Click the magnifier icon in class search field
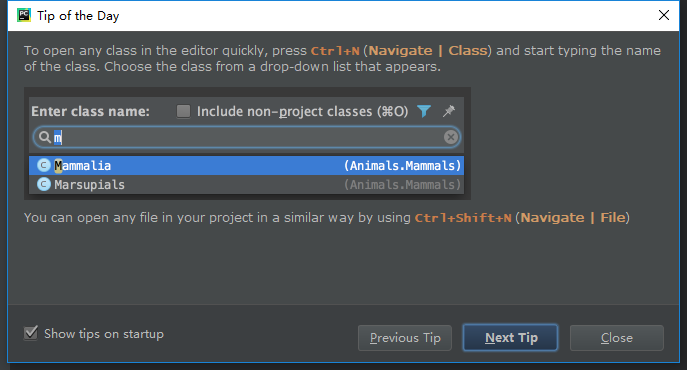Image resolution: width=687 pixels, height=370 pixels. [45, 138]
